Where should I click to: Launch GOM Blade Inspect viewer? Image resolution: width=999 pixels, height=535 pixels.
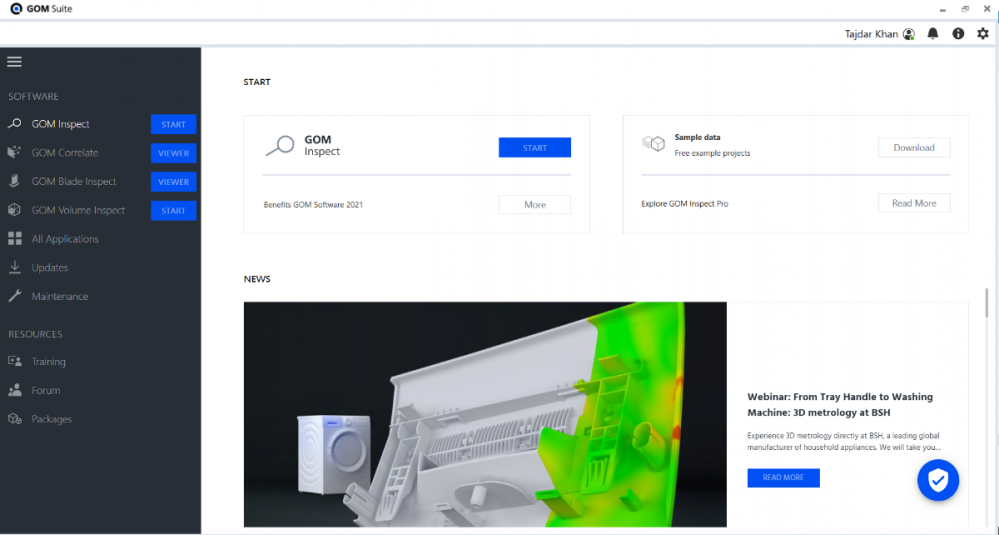click(173, 182)
